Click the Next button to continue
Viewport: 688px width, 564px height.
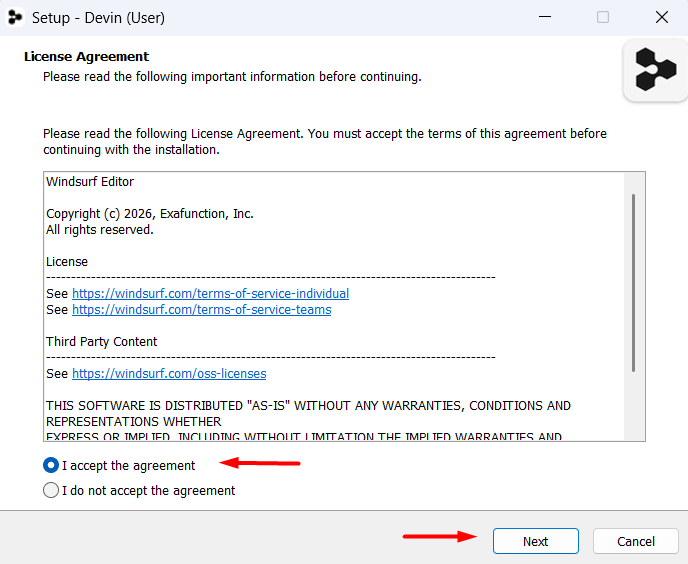point(535,541)
